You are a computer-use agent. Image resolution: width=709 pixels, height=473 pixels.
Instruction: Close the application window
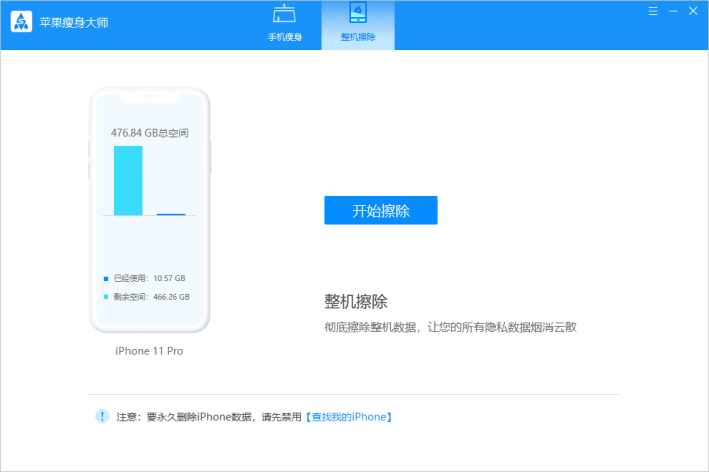[693, 11]
